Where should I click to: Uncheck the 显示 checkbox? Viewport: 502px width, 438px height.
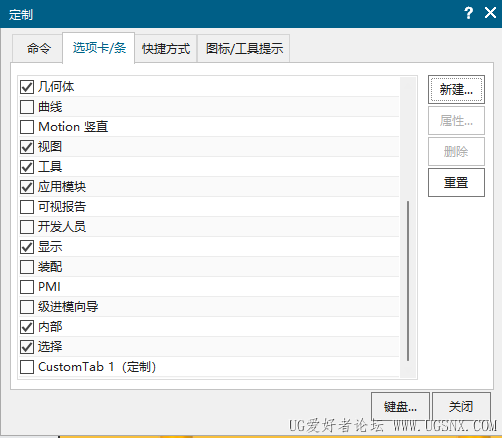(x=27, y=247)
